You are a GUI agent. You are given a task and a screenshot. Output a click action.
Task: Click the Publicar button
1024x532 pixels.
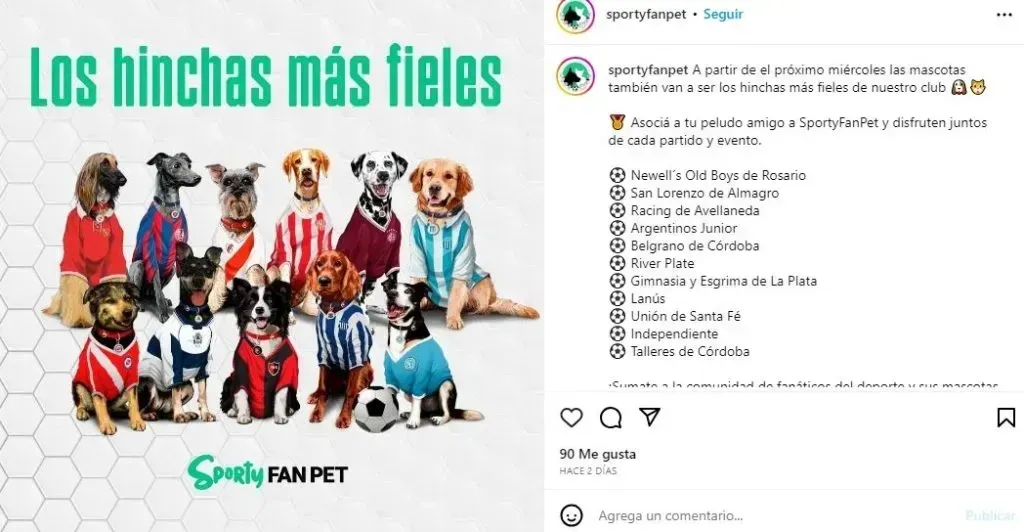click(x=990, y=516)
